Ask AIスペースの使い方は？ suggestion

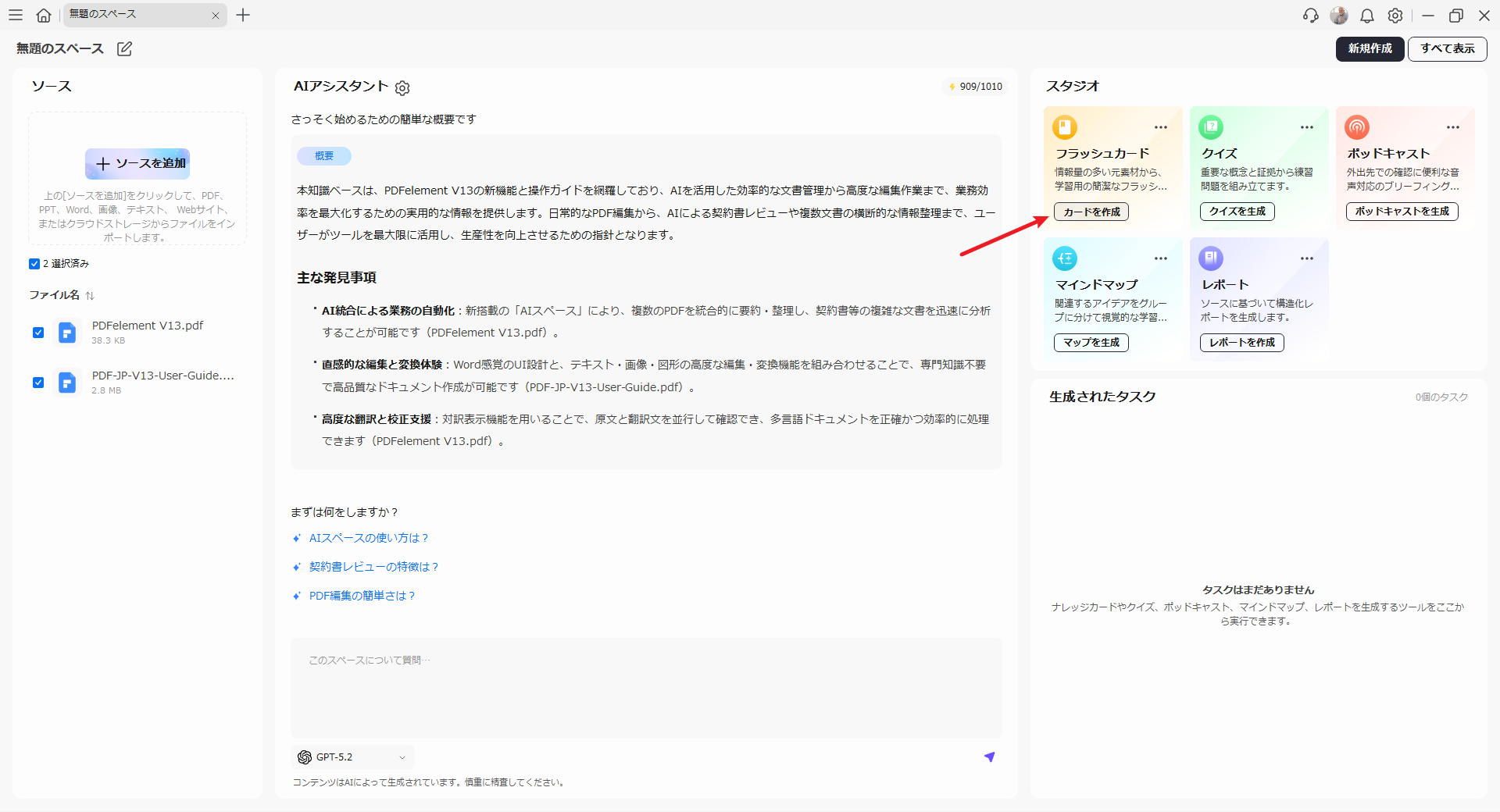coord(369,538)
